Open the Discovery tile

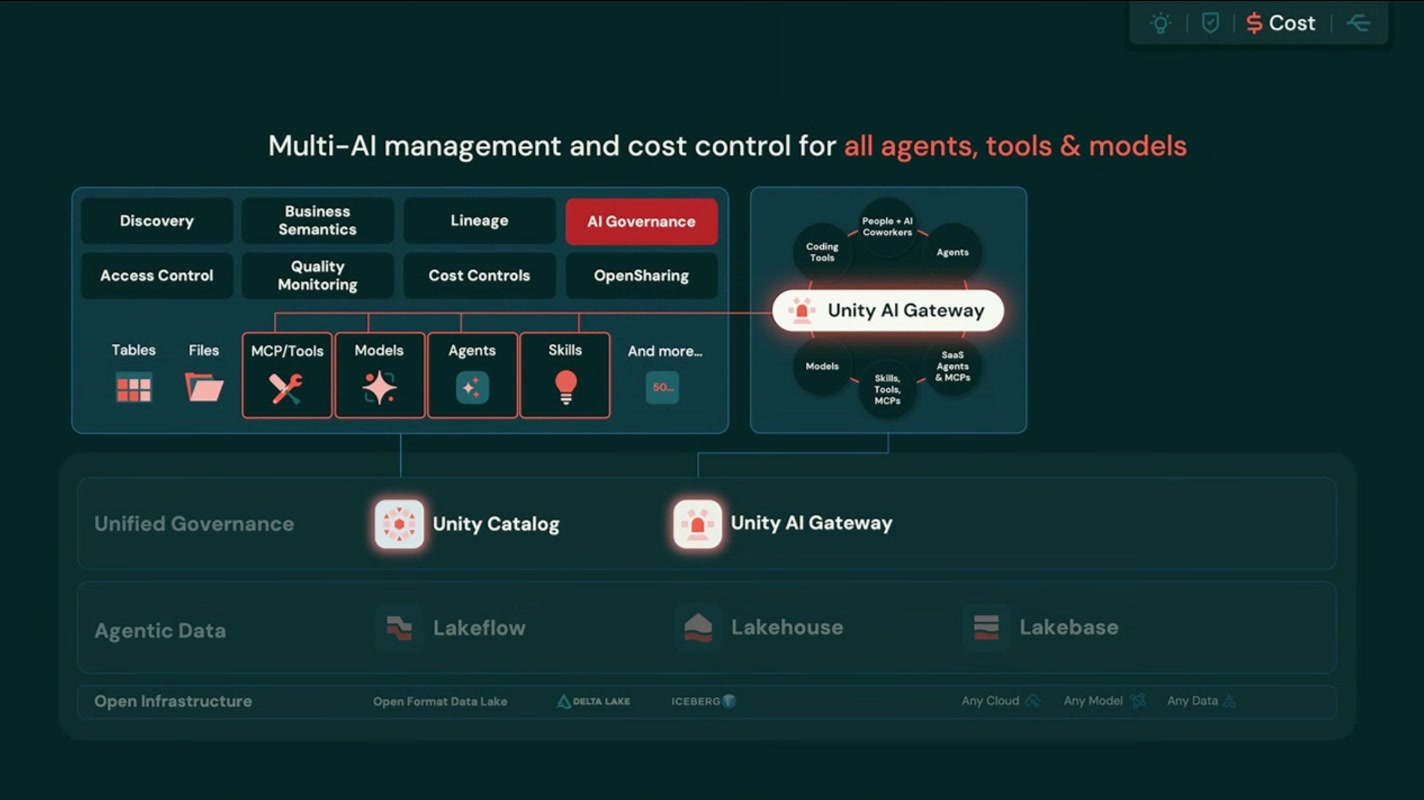157,221
